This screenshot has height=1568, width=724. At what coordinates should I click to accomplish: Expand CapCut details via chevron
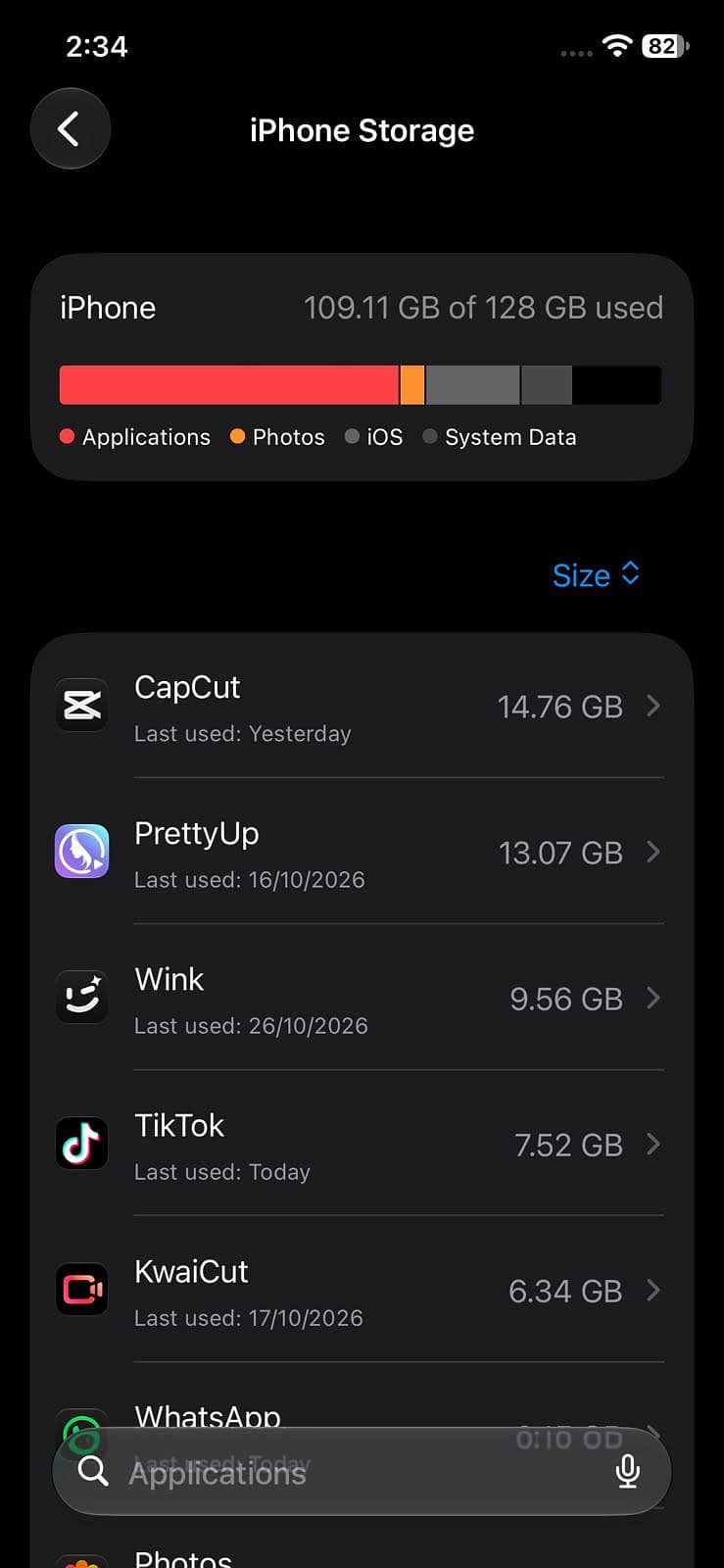tap(653, 706)
